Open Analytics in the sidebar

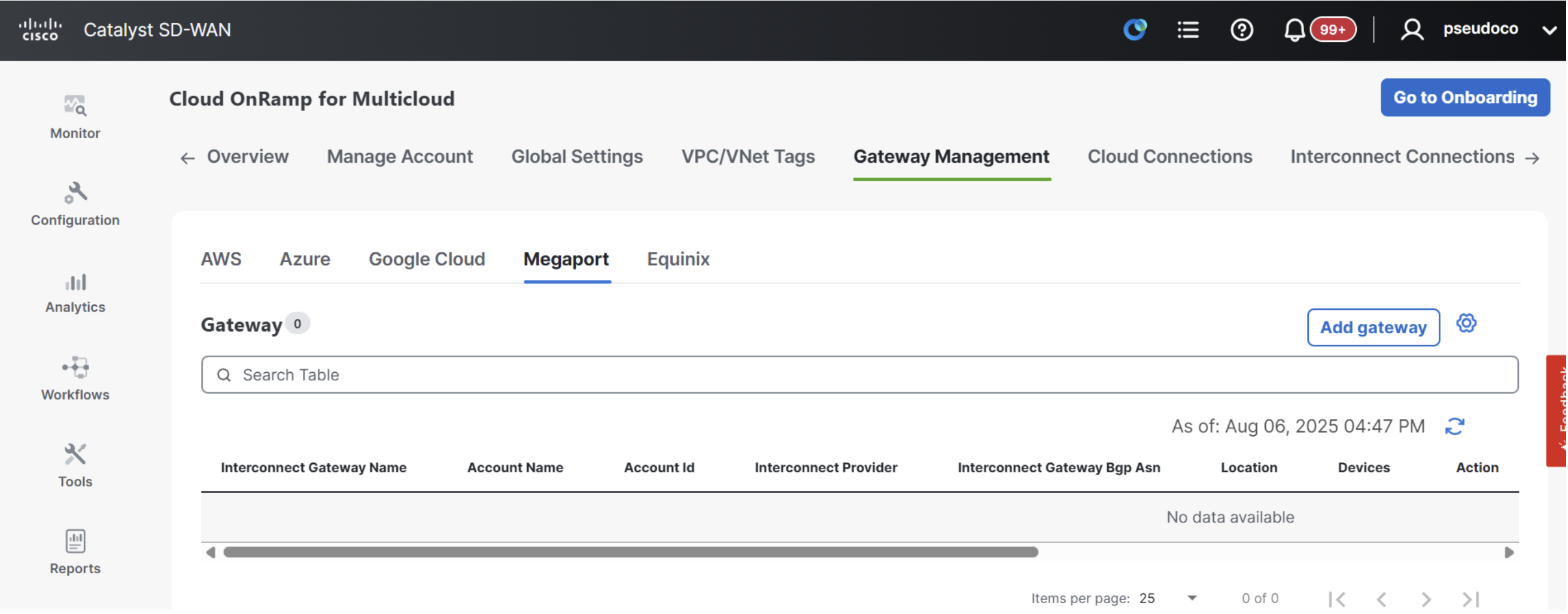click(75, 292)
